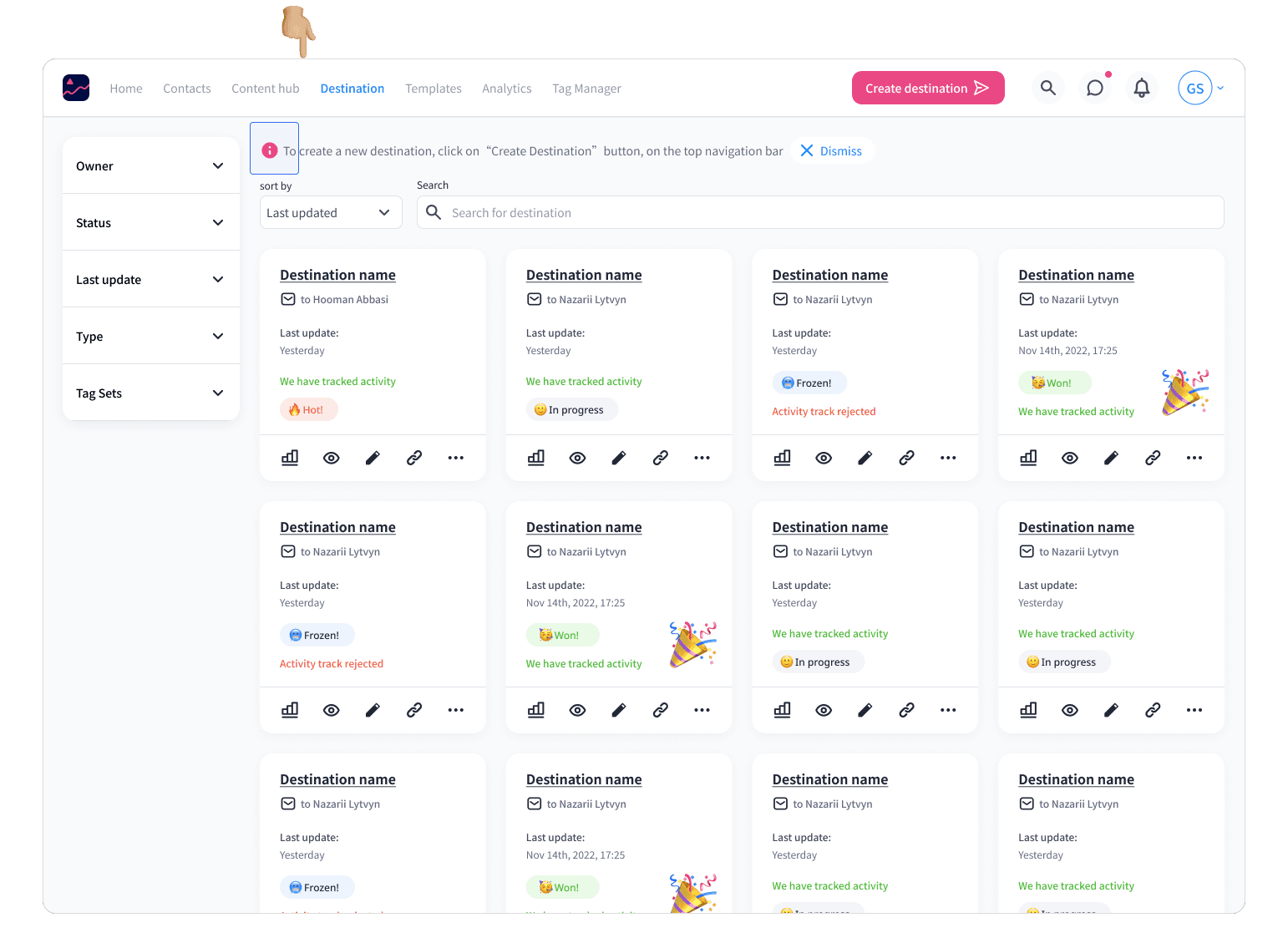
Task: Toggle eye icon on Hooman Abbasi card
Action: click(332, 458)
